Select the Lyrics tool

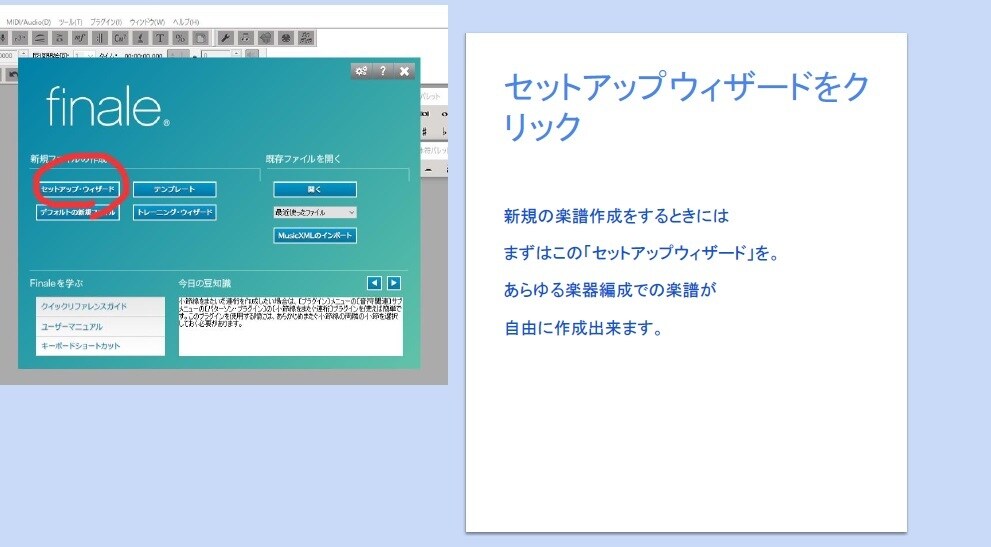coord(140,38)
